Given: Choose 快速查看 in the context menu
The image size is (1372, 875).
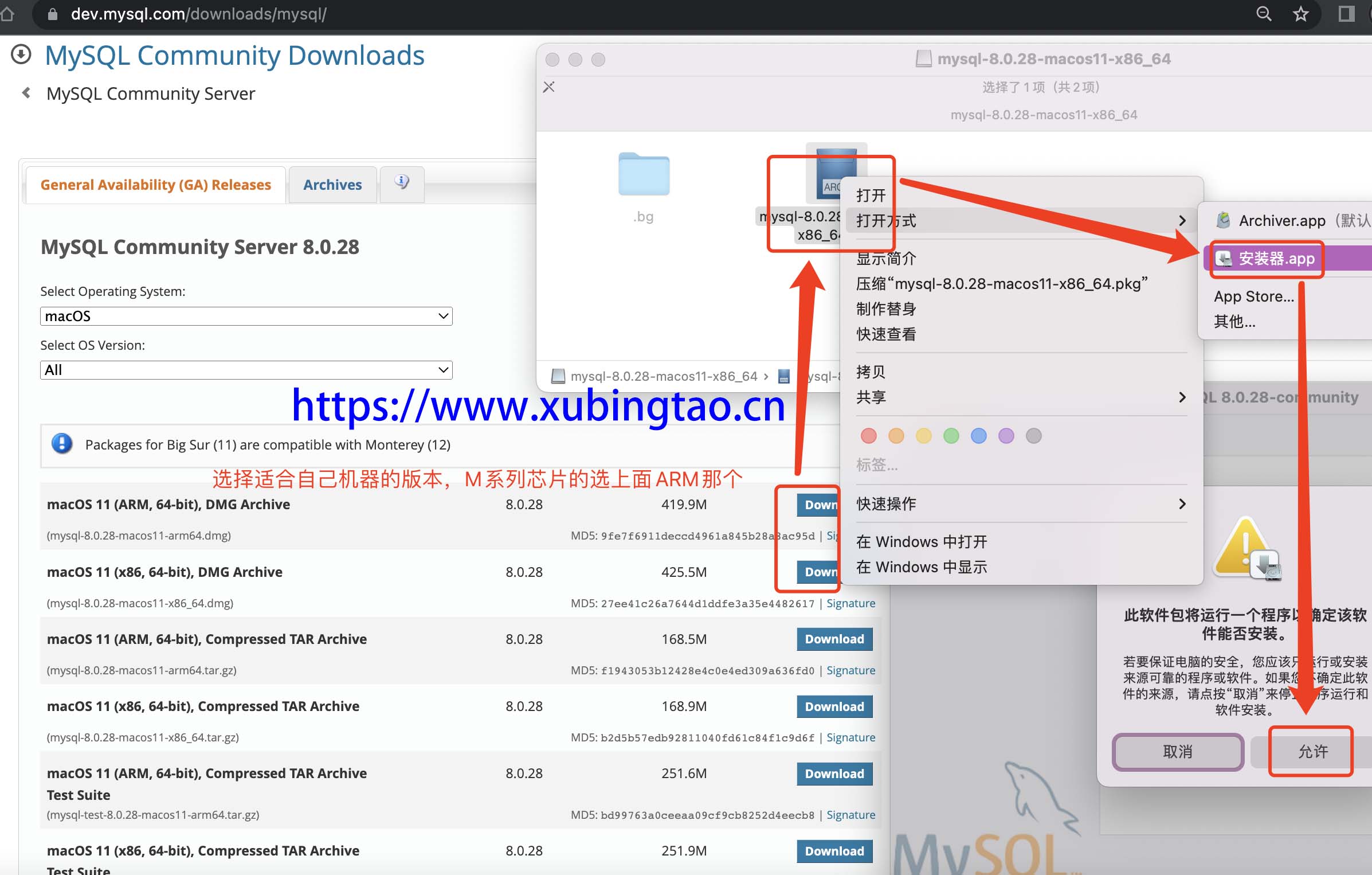Looking at the screenshot, I should 1020,334.
